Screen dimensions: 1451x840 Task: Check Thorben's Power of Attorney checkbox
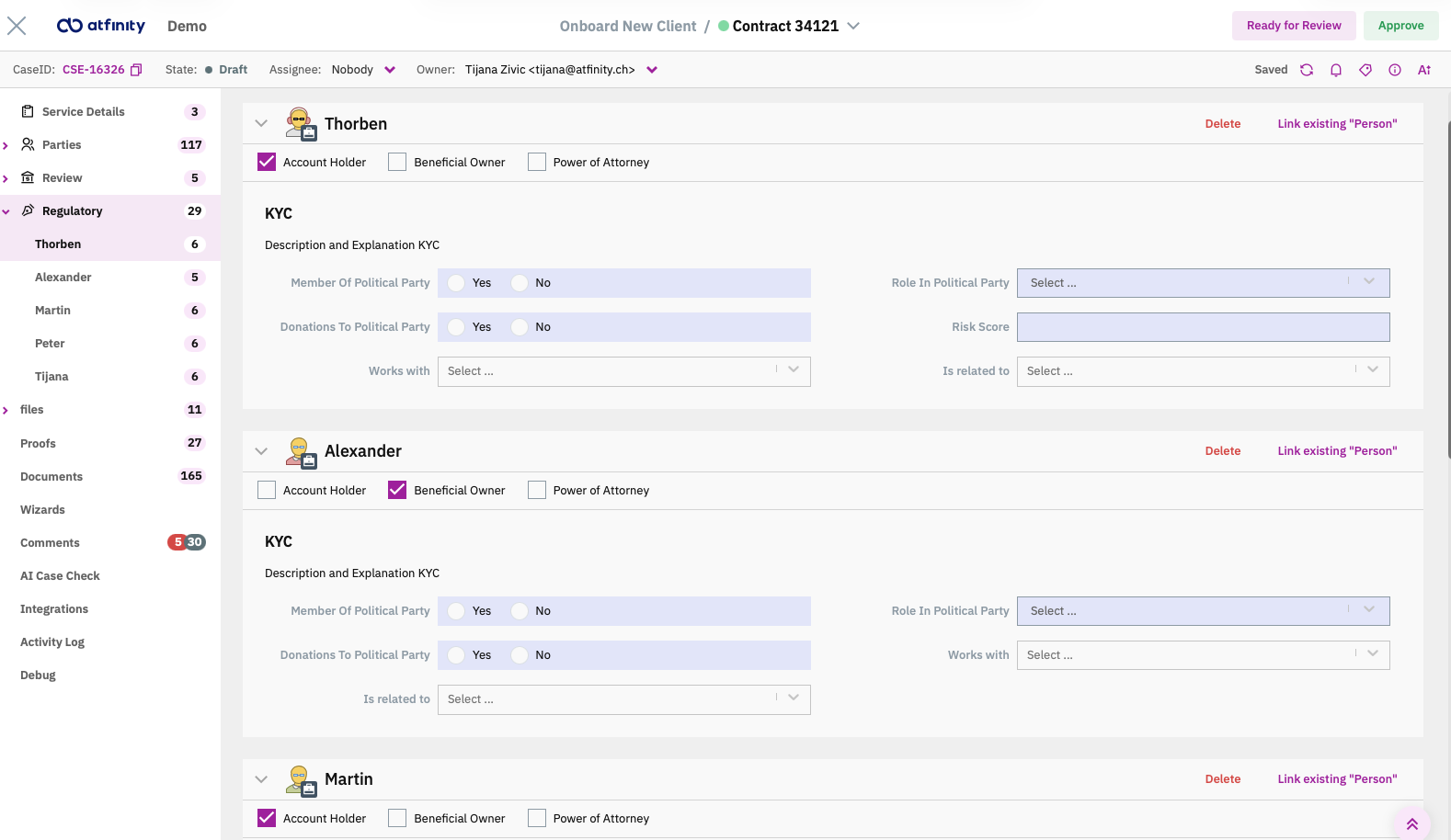[x=537, y=162]
